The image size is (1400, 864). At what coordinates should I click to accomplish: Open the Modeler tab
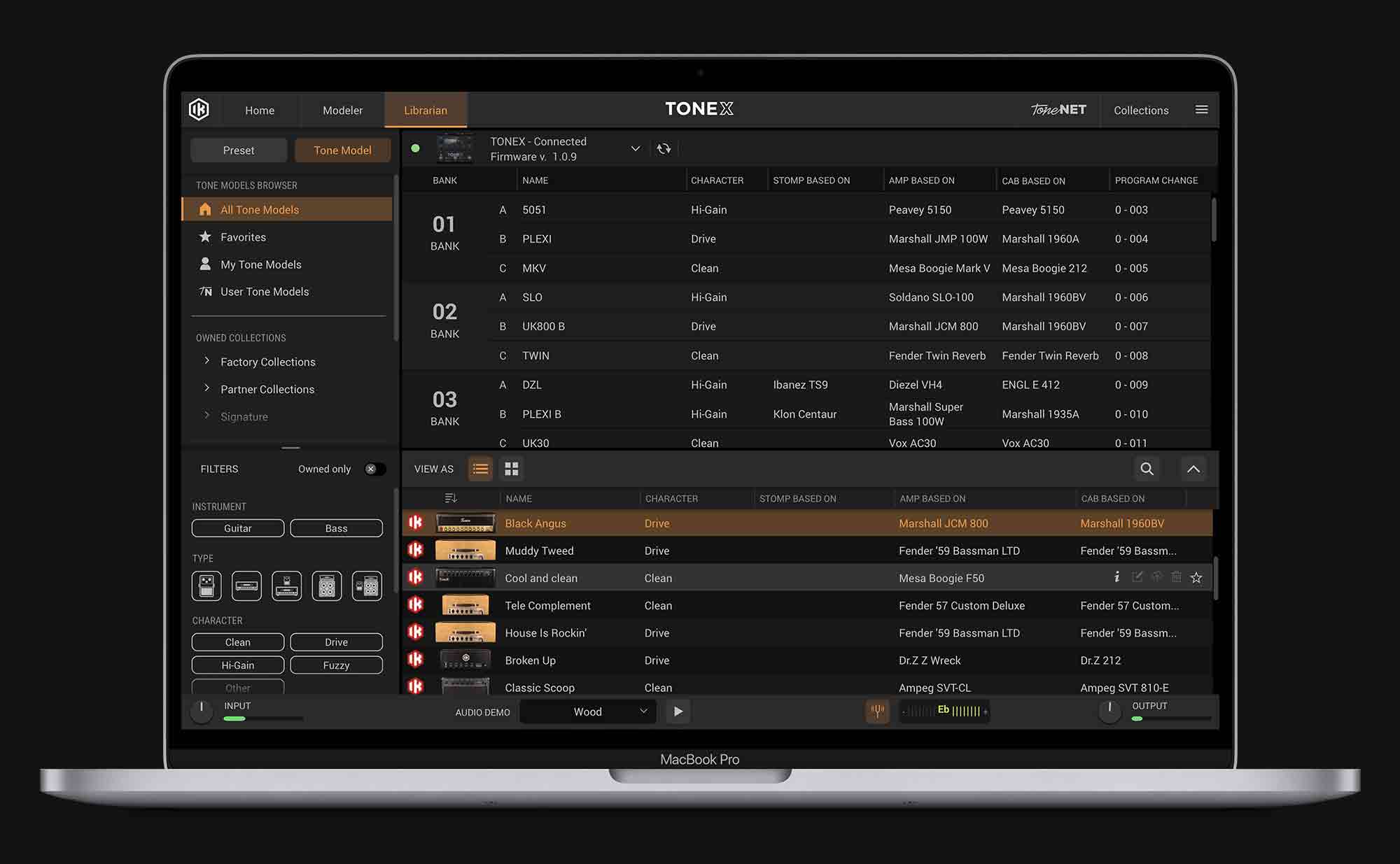342,111
